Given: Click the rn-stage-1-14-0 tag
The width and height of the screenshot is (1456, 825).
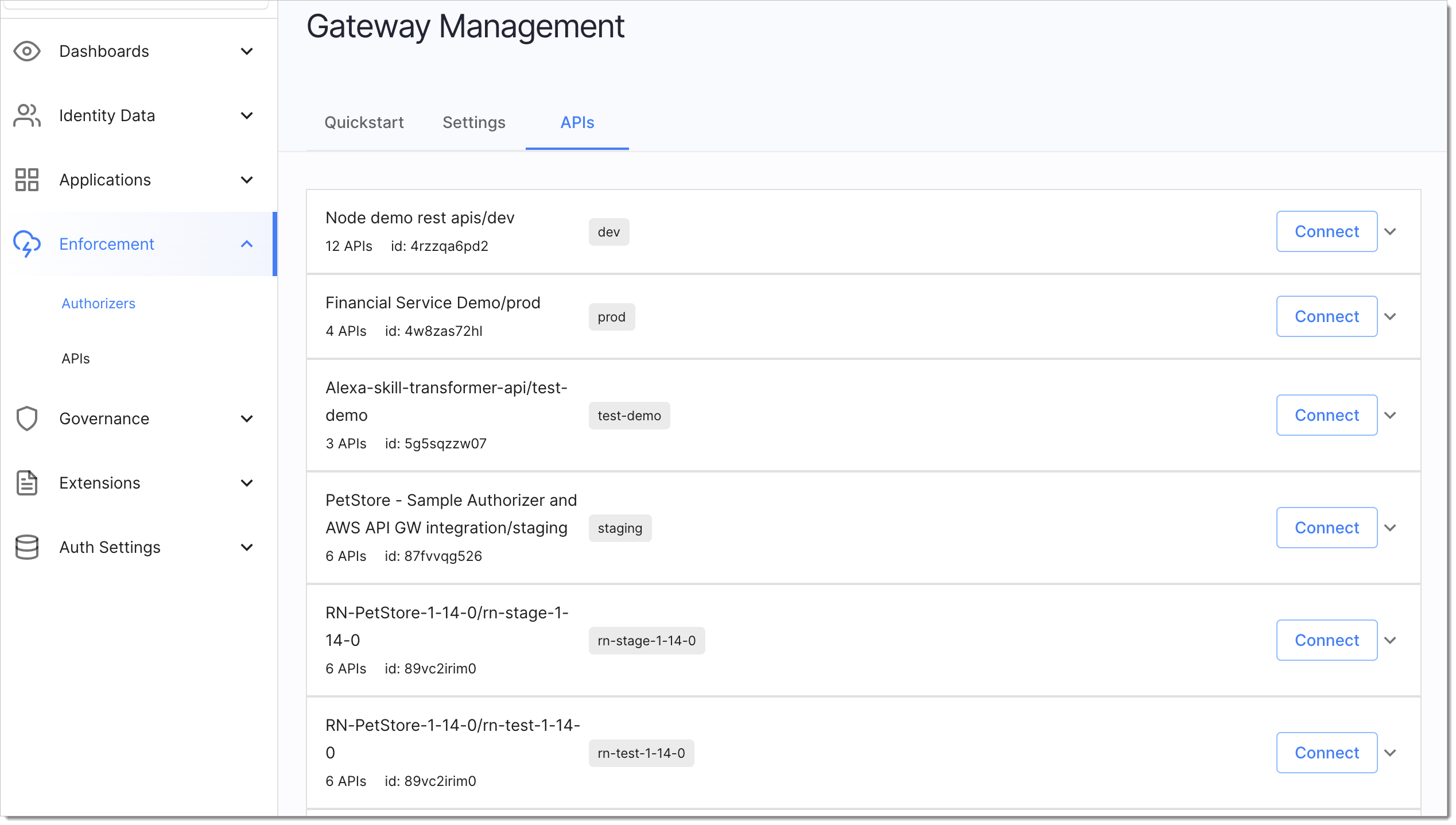Looking at the screenshot, I should 647,641.
